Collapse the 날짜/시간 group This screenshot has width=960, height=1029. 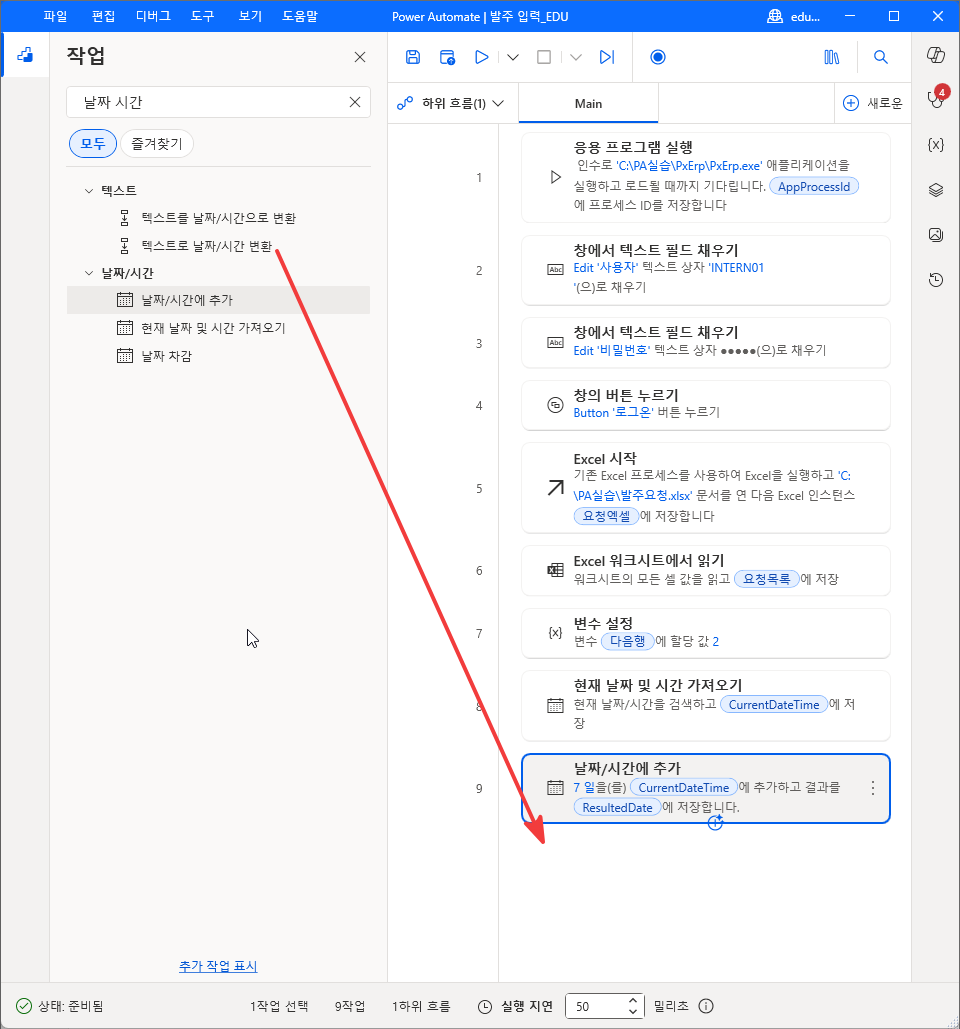(89, 273)
